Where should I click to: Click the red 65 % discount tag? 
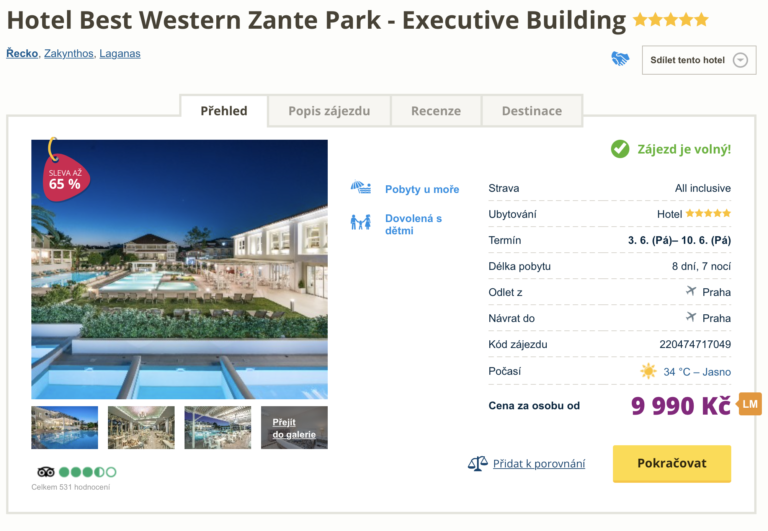[63, 178]
